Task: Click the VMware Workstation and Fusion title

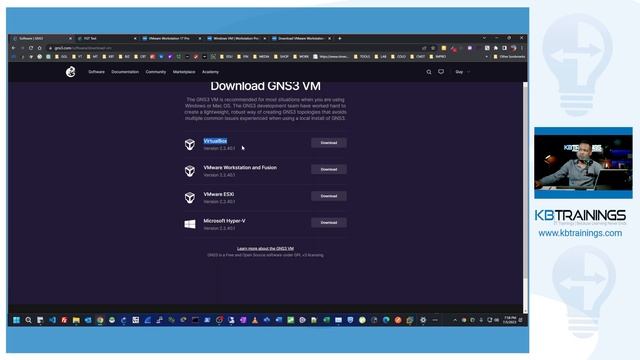Action: (x=240, y=167)
